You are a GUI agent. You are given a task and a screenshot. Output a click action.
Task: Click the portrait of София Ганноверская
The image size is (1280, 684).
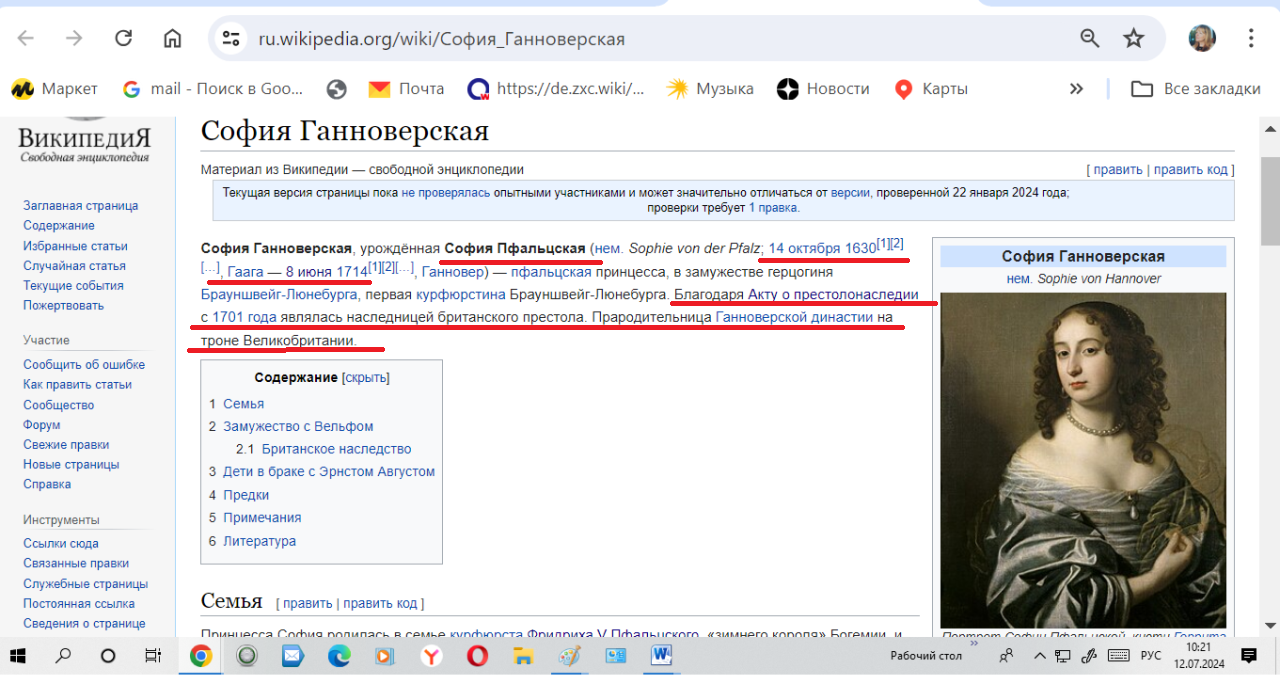click(x=1083, y=460)
